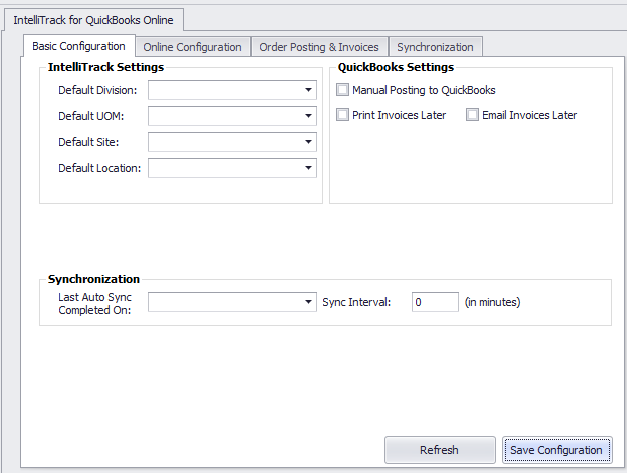627x473 pixels.
Task: Expand the Default Division dropdown
Action: point(308,90)
